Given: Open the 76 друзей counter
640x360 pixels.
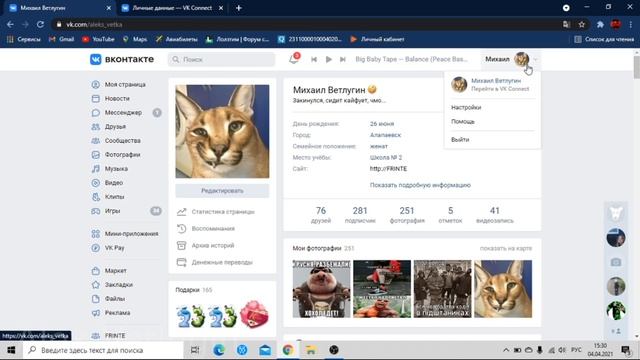Looking at the screenshot, I should coord(321,215).
